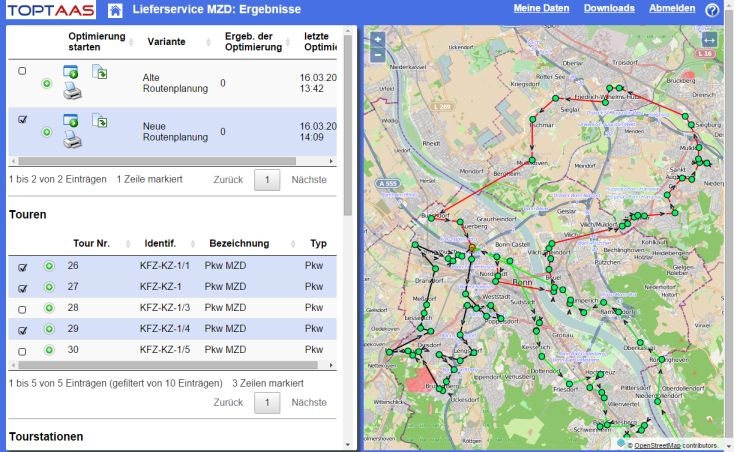Open Meine Daten link
The width and height of the screenshot is (734, 452).
[x=541, y=8]
